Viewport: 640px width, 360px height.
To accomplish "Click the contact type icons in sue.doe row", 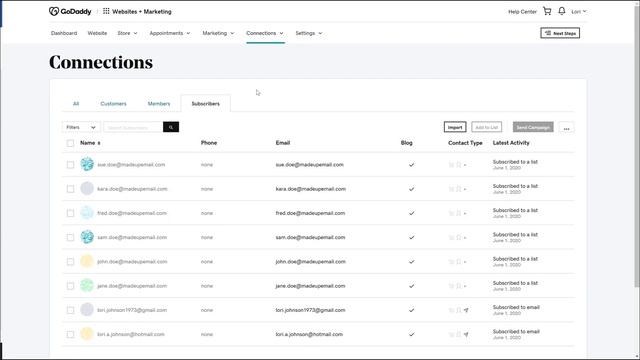I will (457, 165).
